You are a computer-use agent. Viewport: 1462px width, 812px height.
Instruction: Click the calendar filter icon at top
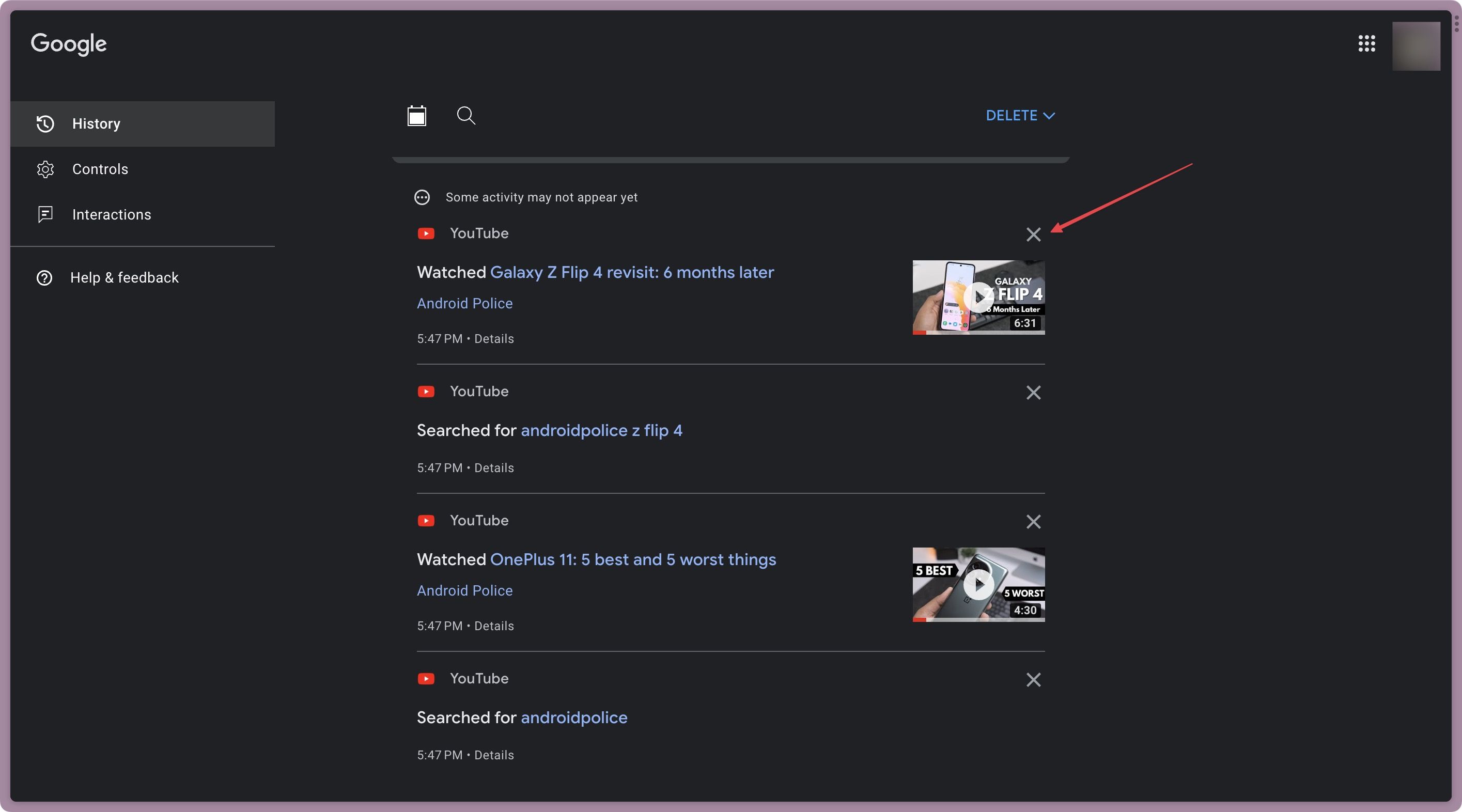(x=417, y=115)
